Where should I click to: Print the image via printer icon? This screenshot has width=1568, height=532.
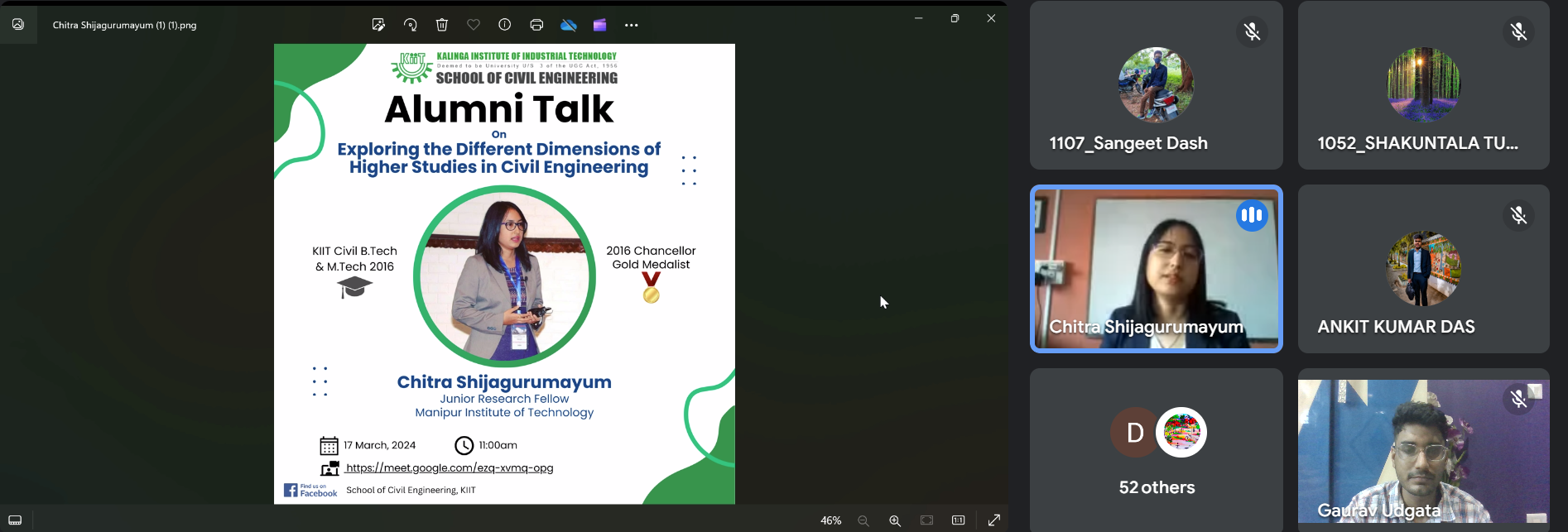(x=536, y=25)
